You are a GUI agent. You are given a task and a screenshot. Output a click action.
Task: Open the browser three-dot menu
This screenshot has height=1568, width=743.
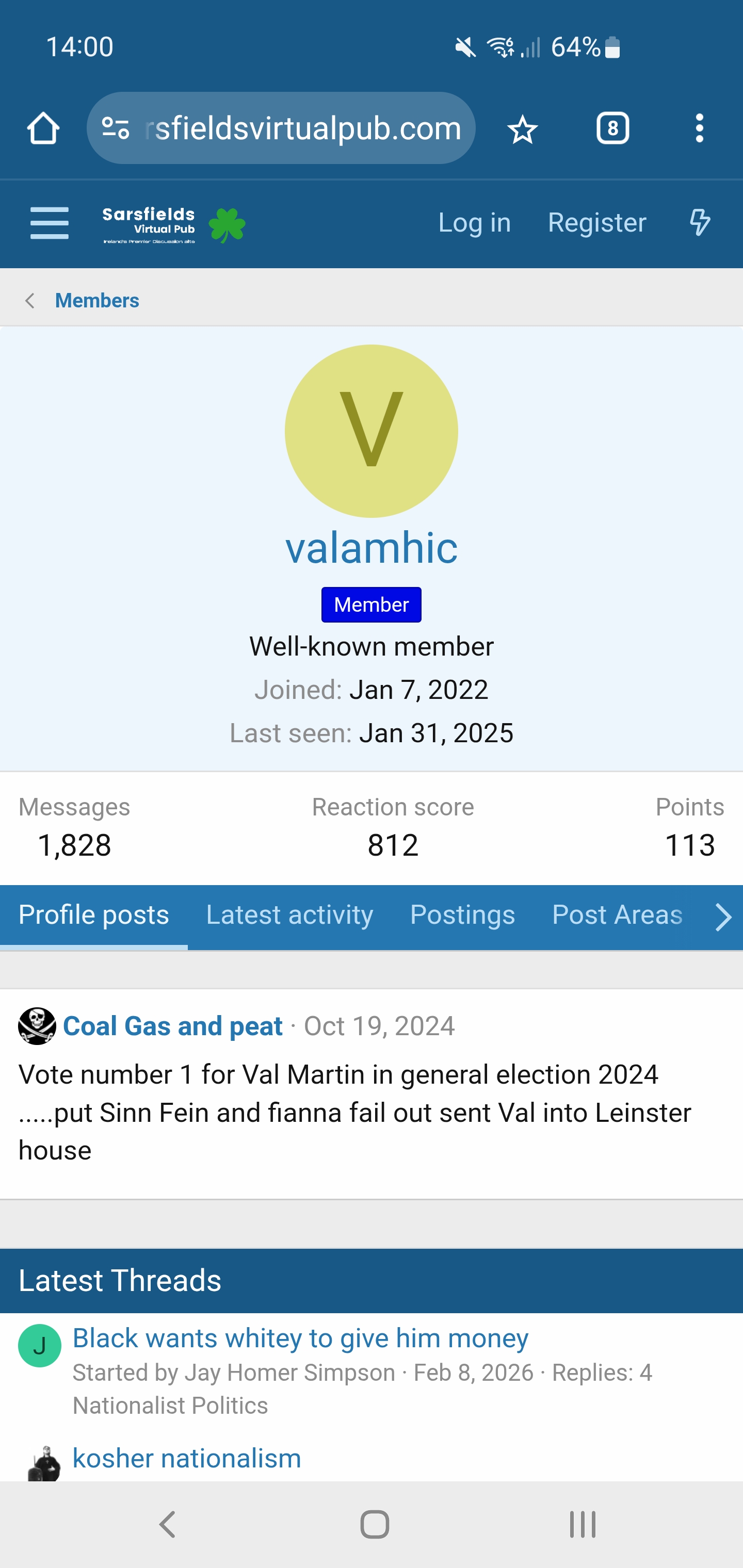click(x=699, y=128)
